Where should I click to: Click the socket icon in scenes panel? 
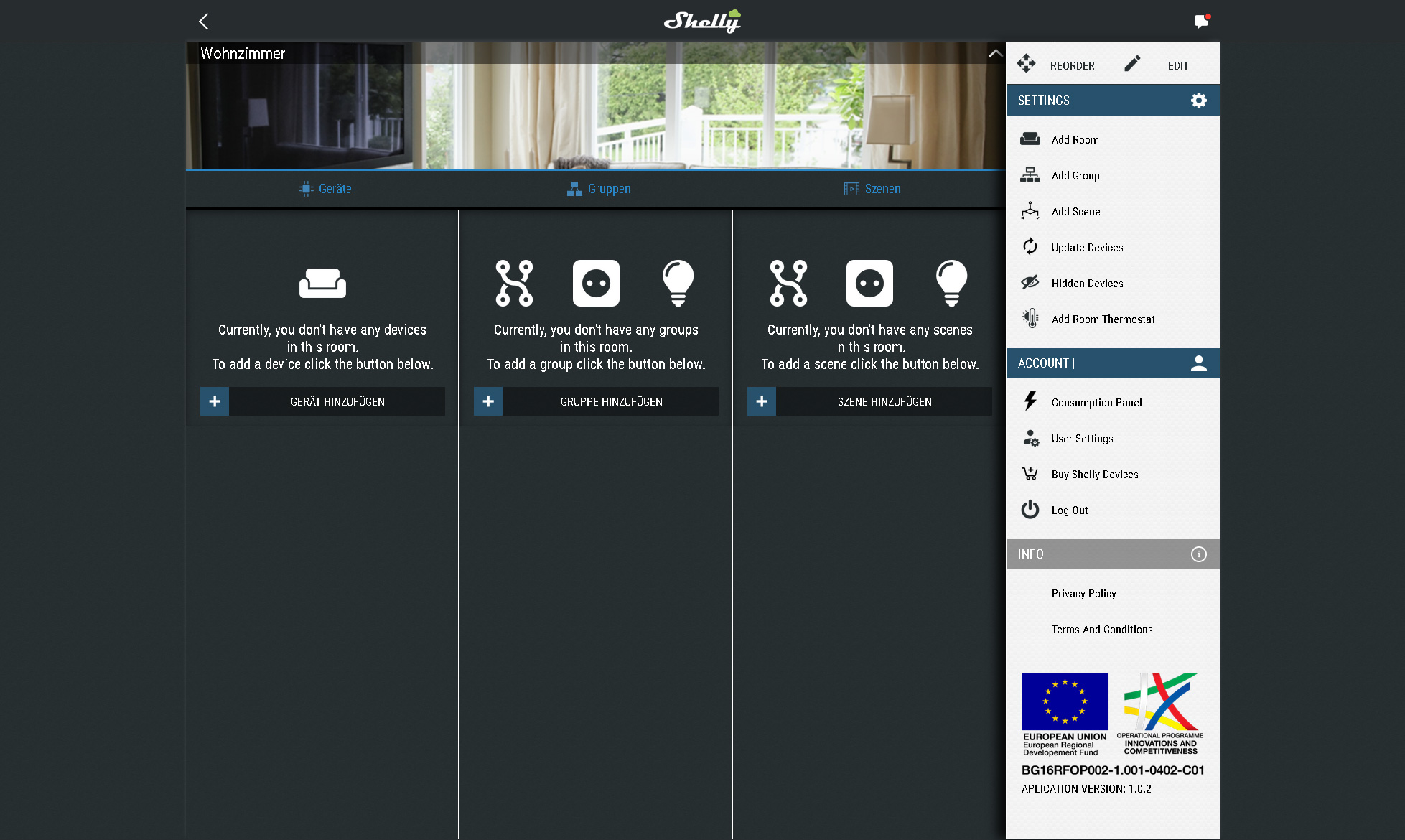(x=869, y=283)
